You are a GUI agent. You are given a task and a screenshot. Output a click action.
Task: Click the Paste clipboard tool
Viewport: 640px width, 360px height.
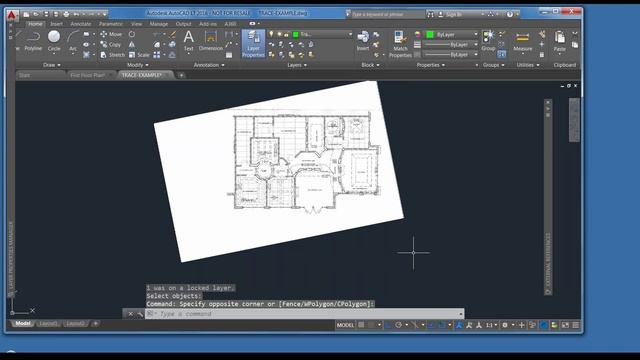click(560, 41)
